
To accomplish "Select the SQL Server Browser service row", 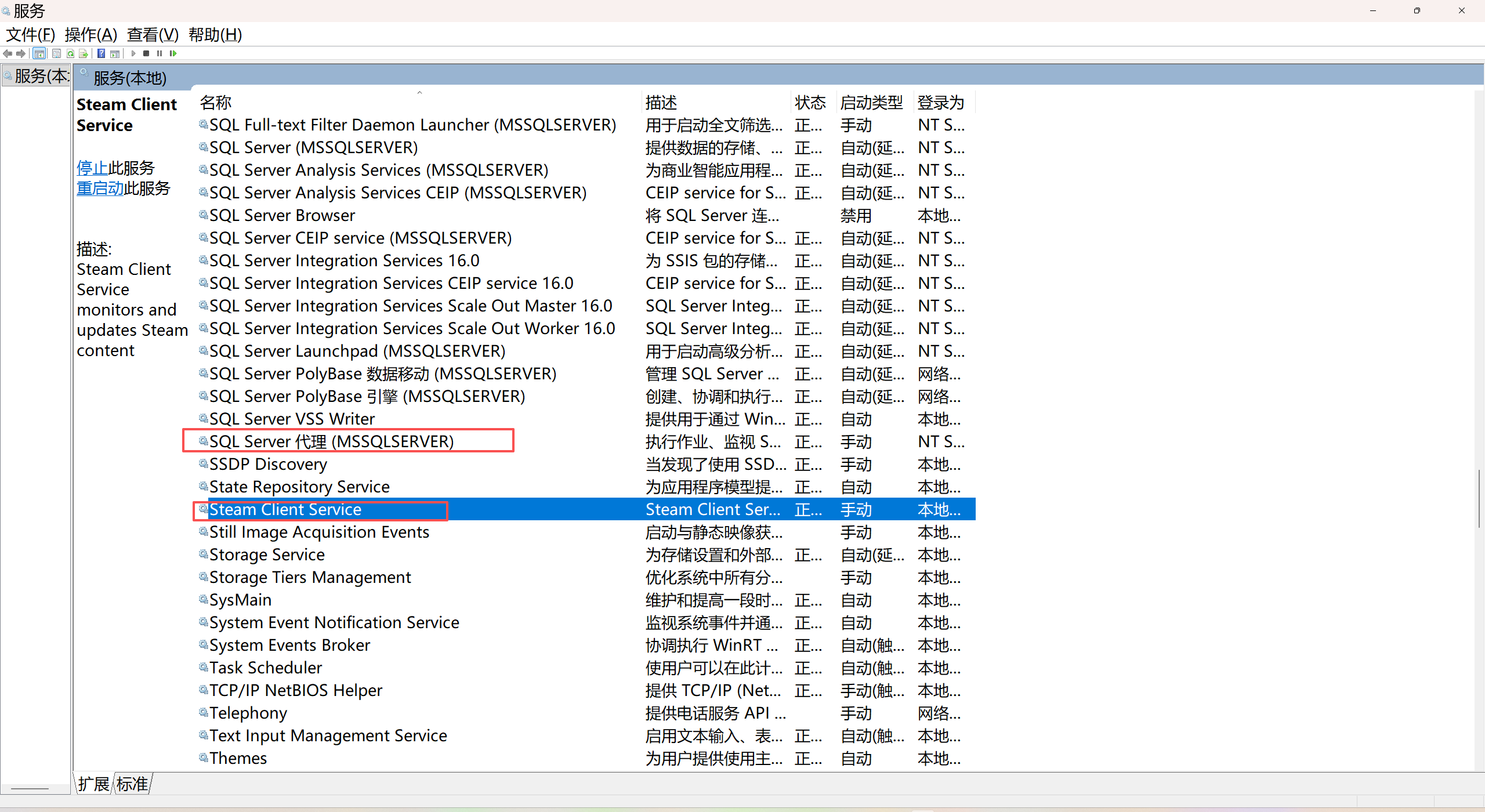I will (x=282, y=216).
